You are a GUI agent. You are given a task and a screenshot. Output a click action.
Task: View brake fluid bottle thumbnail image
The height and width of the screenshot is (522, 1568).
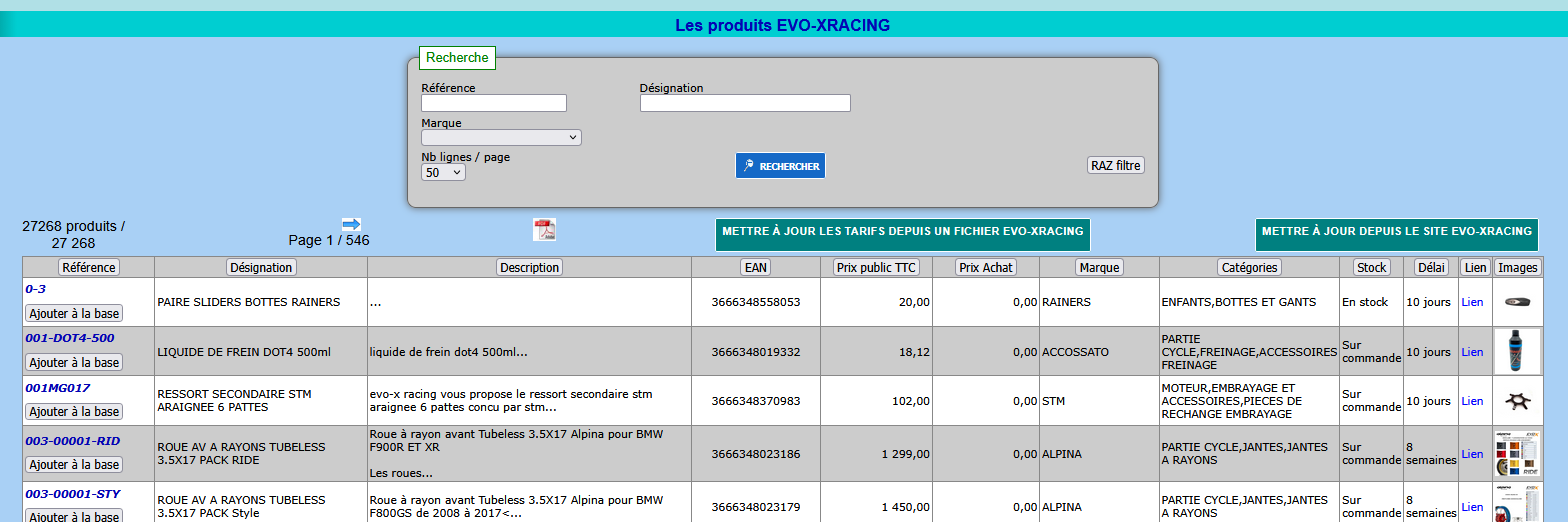coord(1517,351)
